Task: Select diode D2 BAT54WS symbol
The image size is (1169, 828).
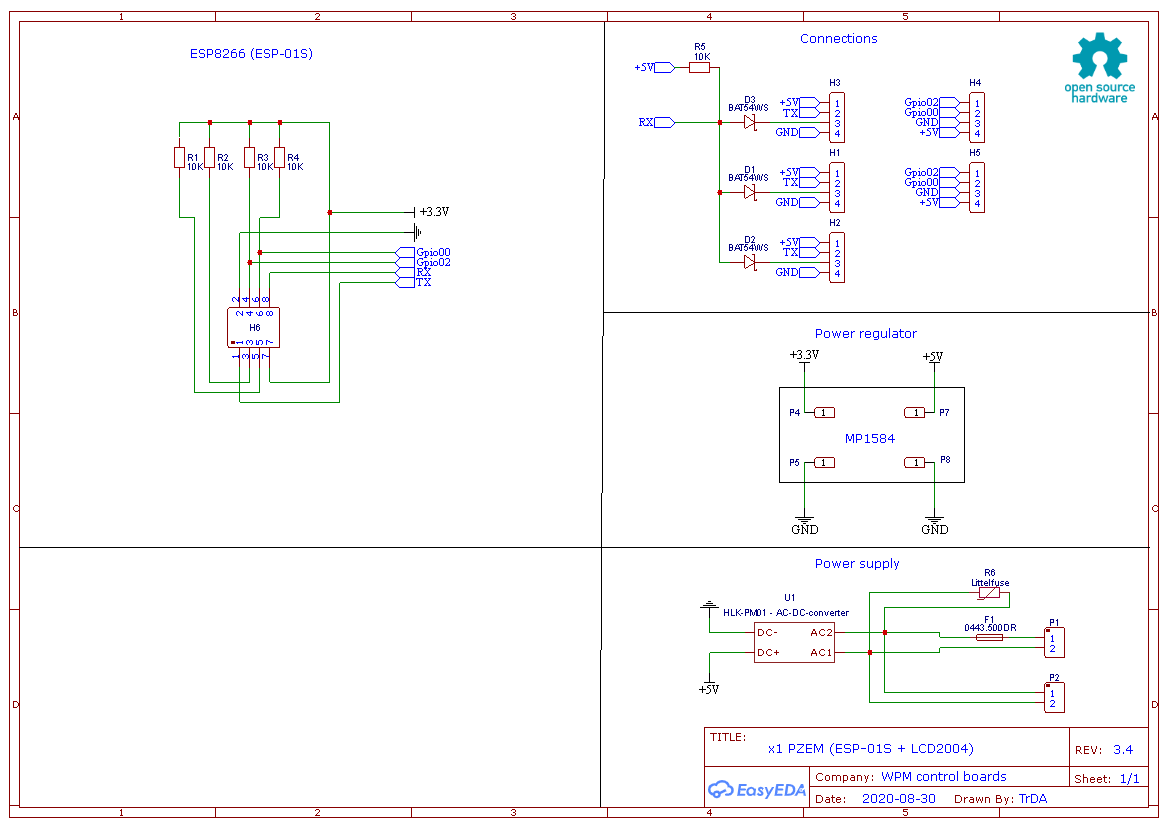Action: [x=750, y=262]
